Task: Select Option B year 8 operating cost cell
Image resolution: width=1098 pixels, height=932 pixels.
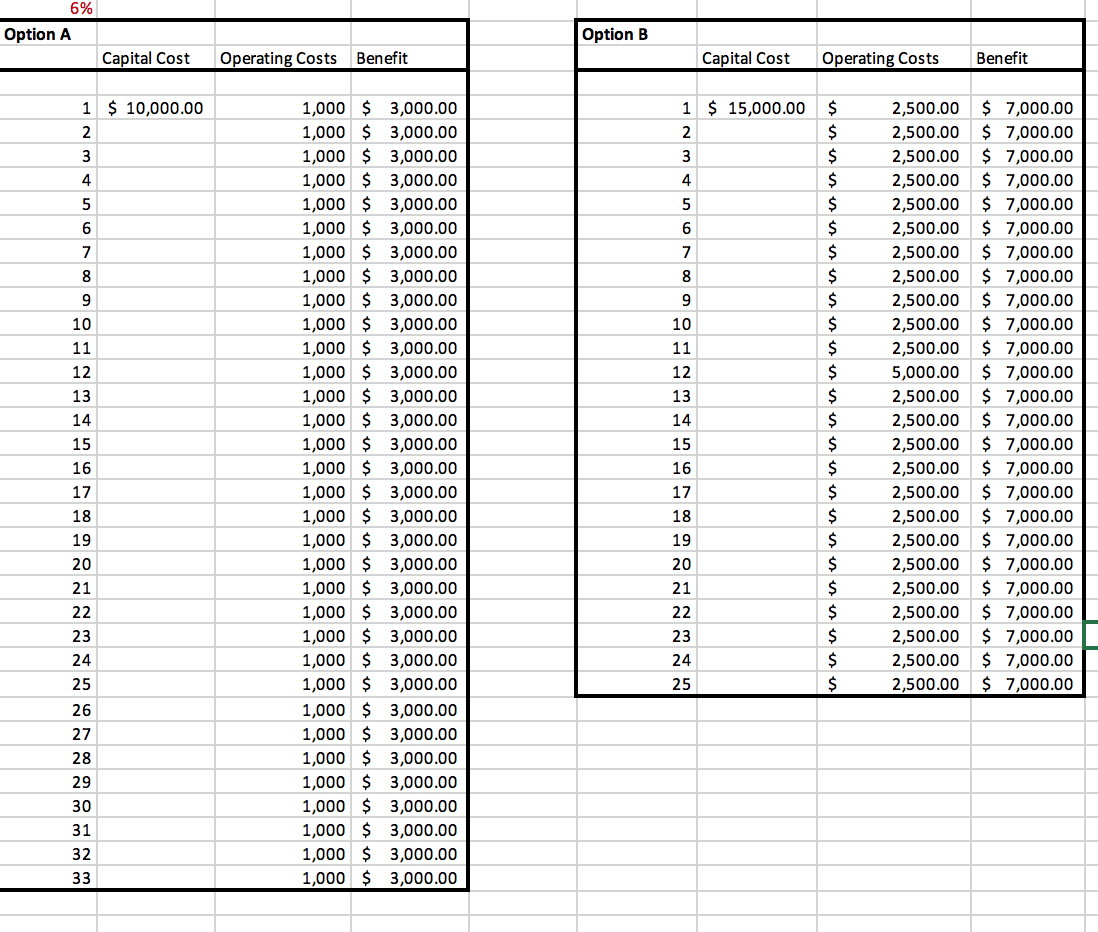Action: (x=894, y=276)
